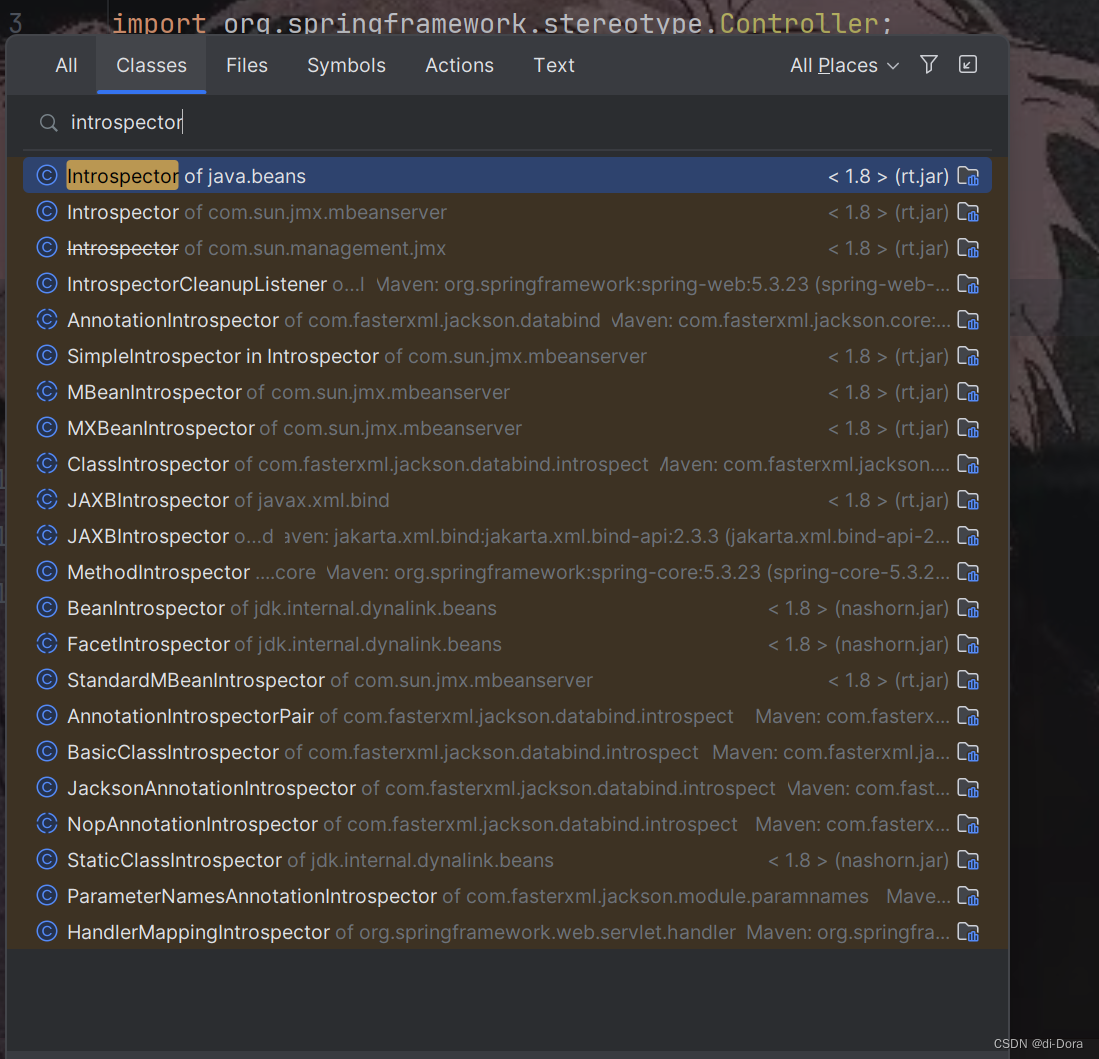Click abstract class icon beside AnnotationIntrospector
Viewport: 1099px width, 1059px height.
coord(47,320)
